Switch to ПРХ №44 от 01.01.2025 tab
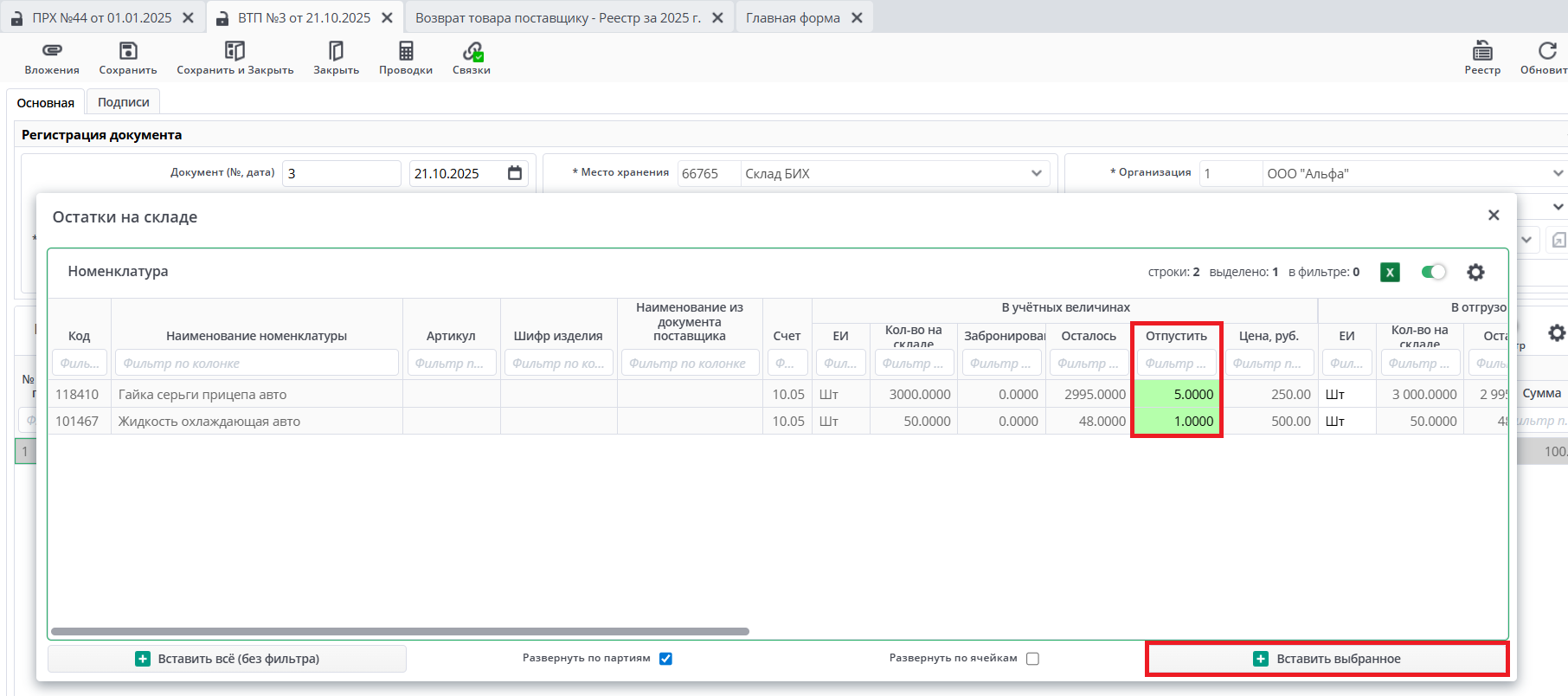 [102, 17]
